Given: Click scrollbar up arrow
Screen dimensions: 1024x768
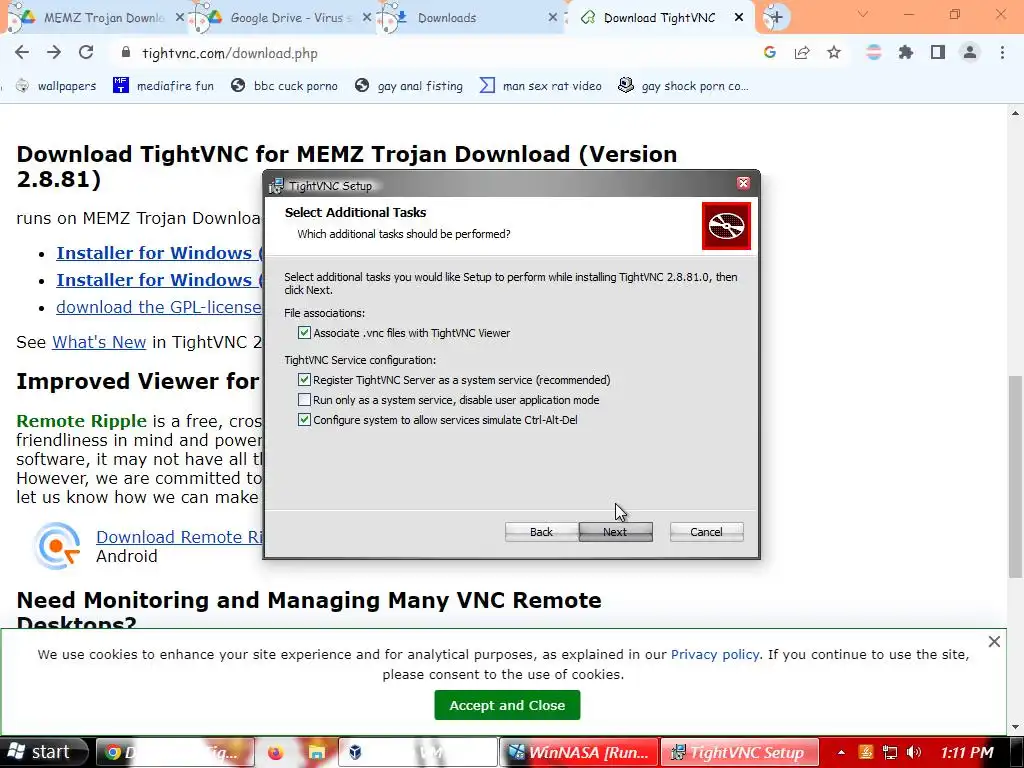Looking at the screenshot, I should coord(1016,113).
